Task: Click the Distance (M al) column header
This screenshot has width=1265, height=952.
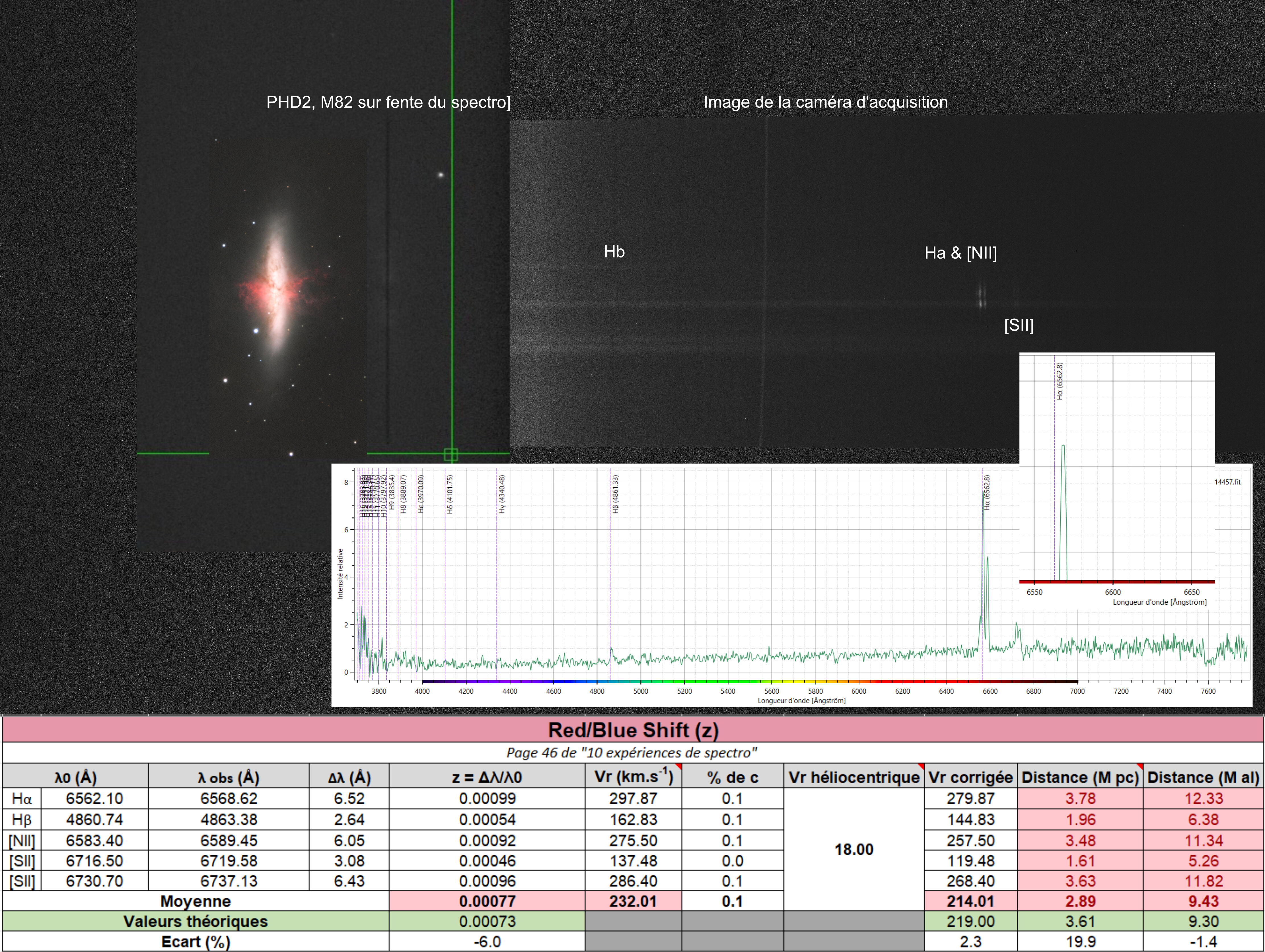Action: coord(1203,777)
